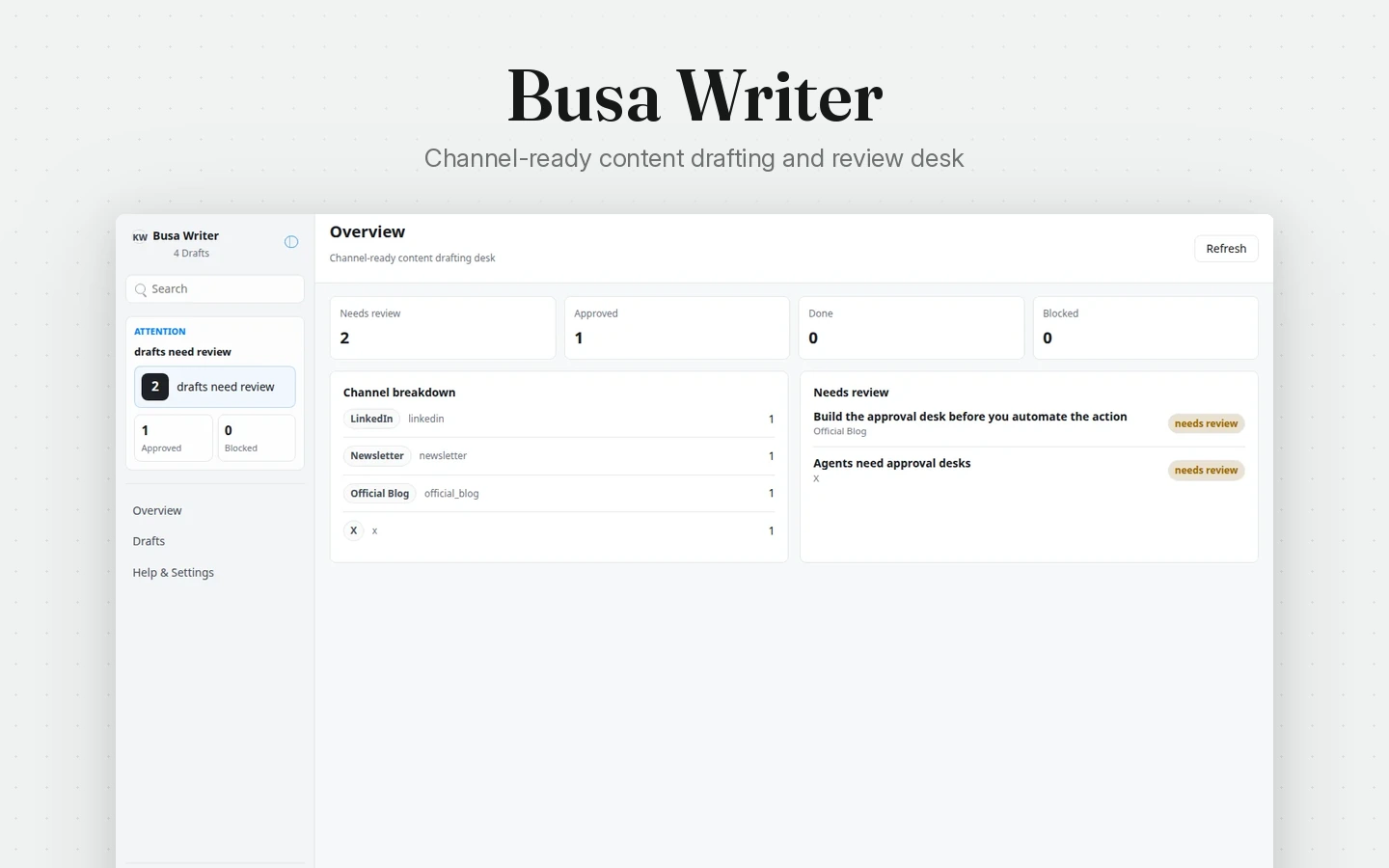The image size is (1389, 868).
Task: Click the 'newsletter' slug text
Action: (443, 456)
